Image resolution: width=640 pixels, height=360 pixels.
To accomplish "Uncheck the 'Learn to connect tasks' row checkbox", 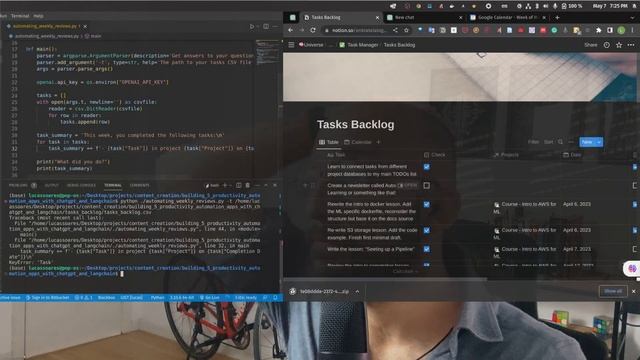I will coord(427,167).
